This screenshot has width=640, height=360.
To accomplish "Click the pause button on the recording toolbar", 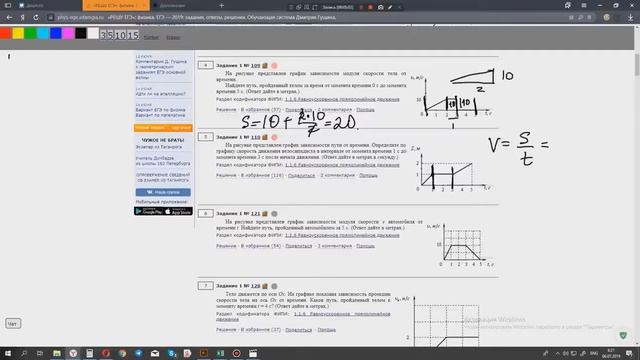I will pyautogui.click(x=361, y=7).
